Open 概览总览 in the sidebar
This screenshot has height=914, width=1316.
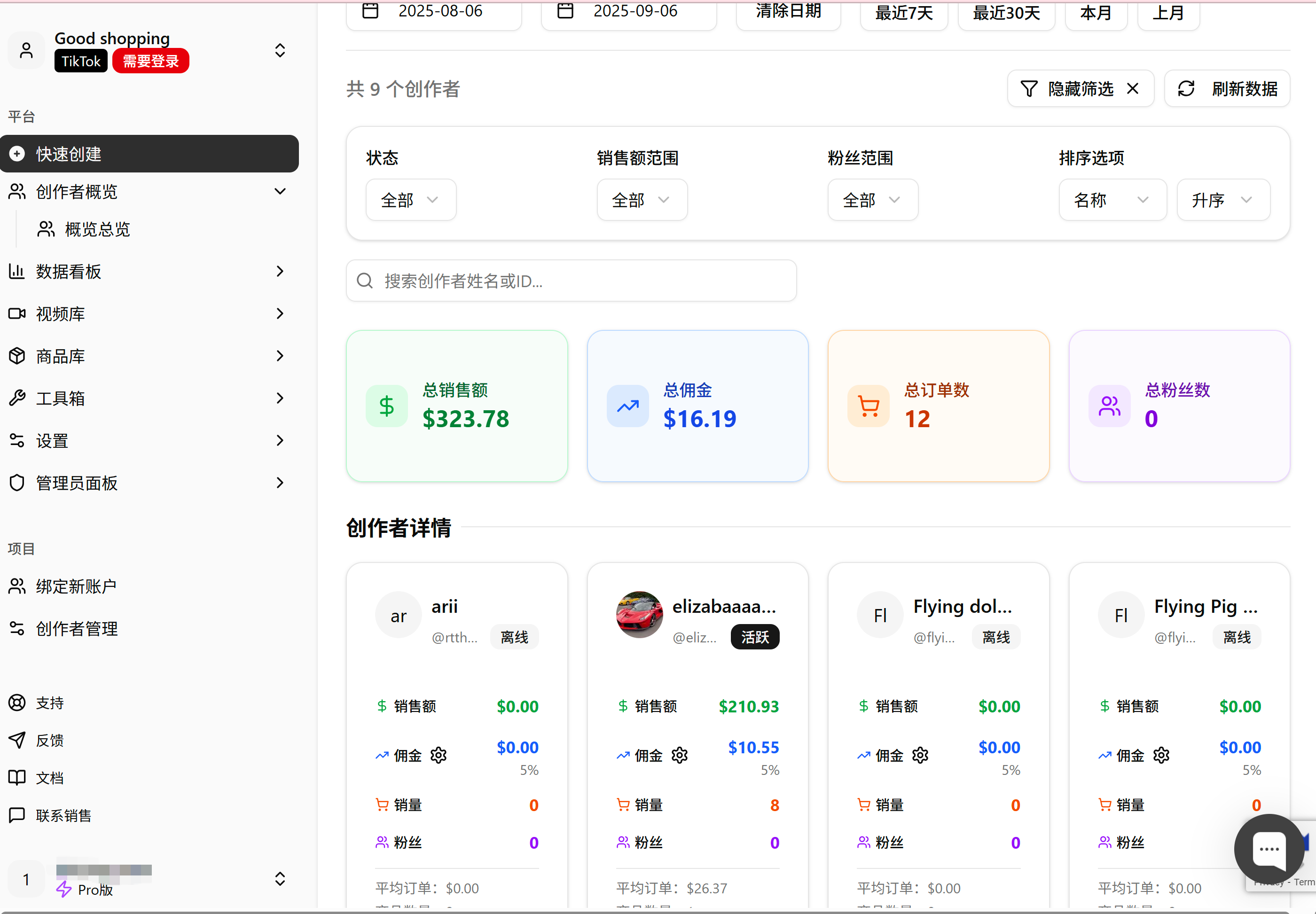(97, 230)
